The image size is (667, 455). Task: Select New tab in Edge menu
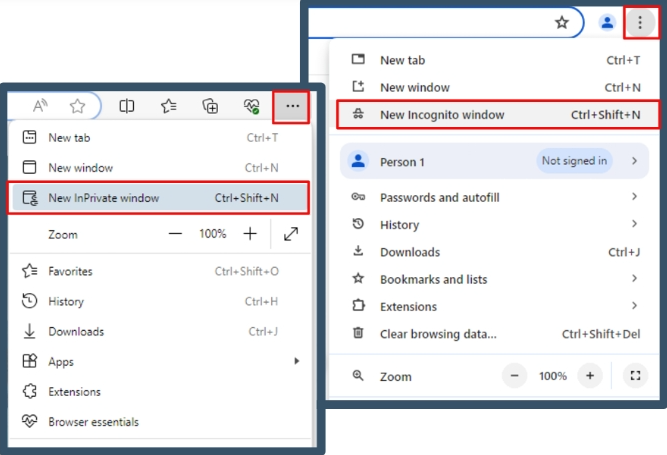point(160,138)
